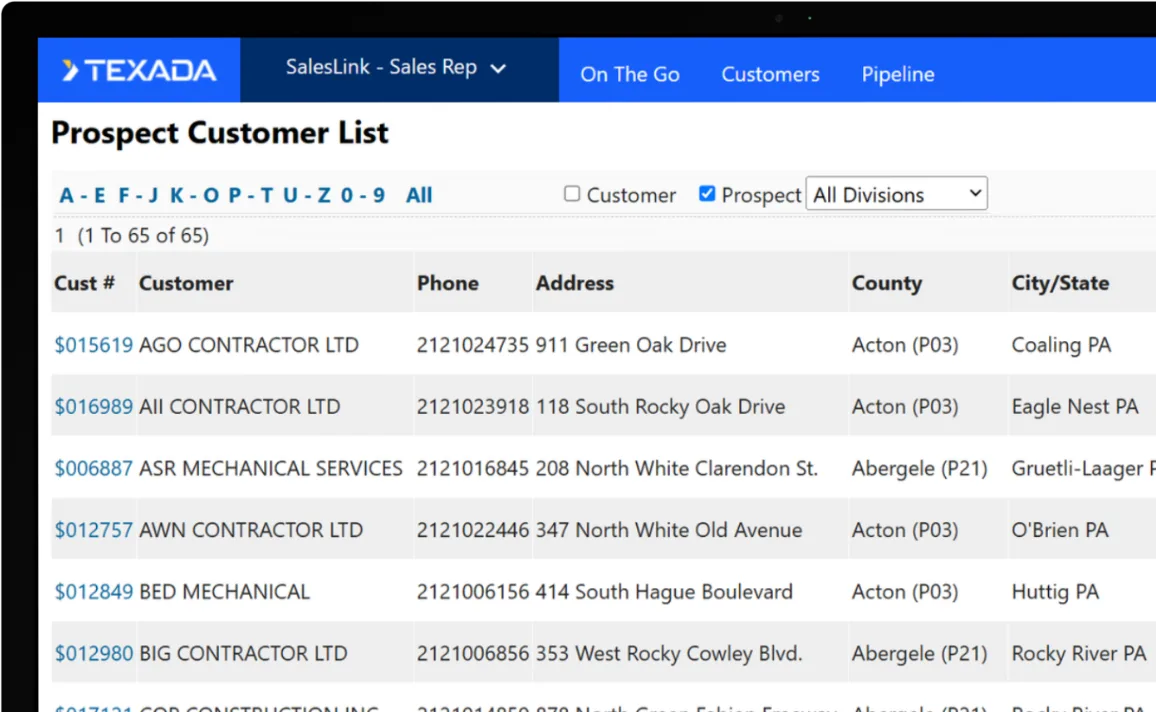The image size is (1156, 712).
Task: Select BED MECHANICAL customer name
Action: click(224, 592)
